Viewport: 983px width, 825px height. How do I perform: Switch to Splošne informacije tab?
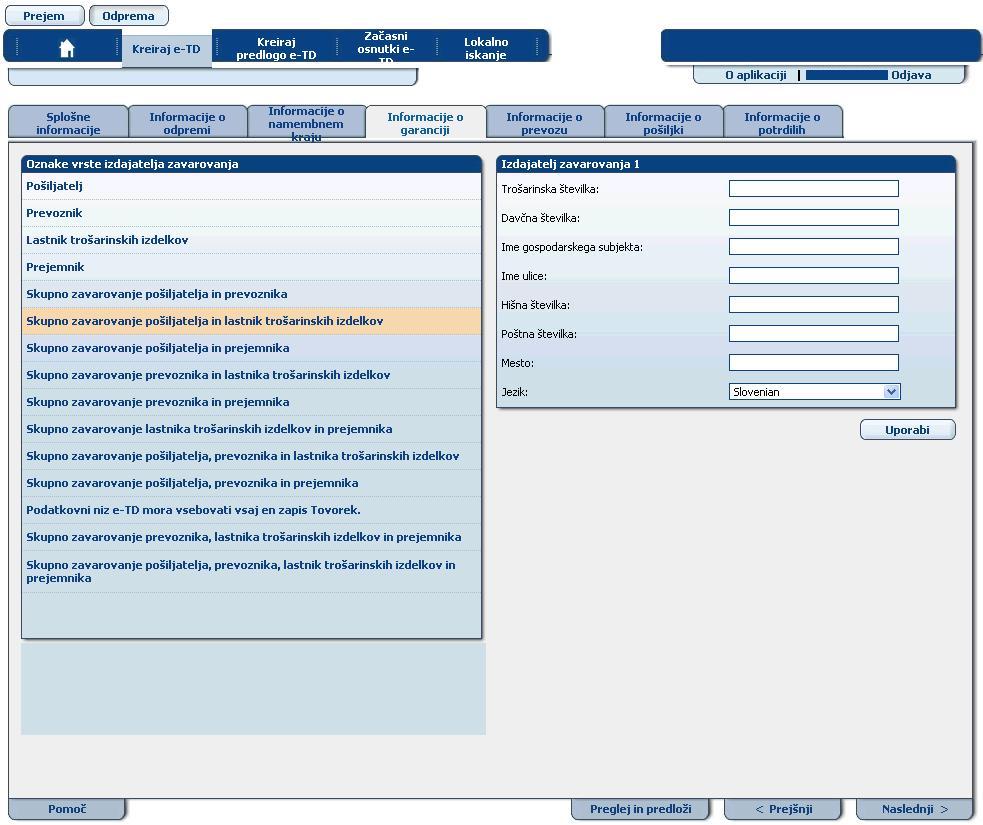[68, 123]
